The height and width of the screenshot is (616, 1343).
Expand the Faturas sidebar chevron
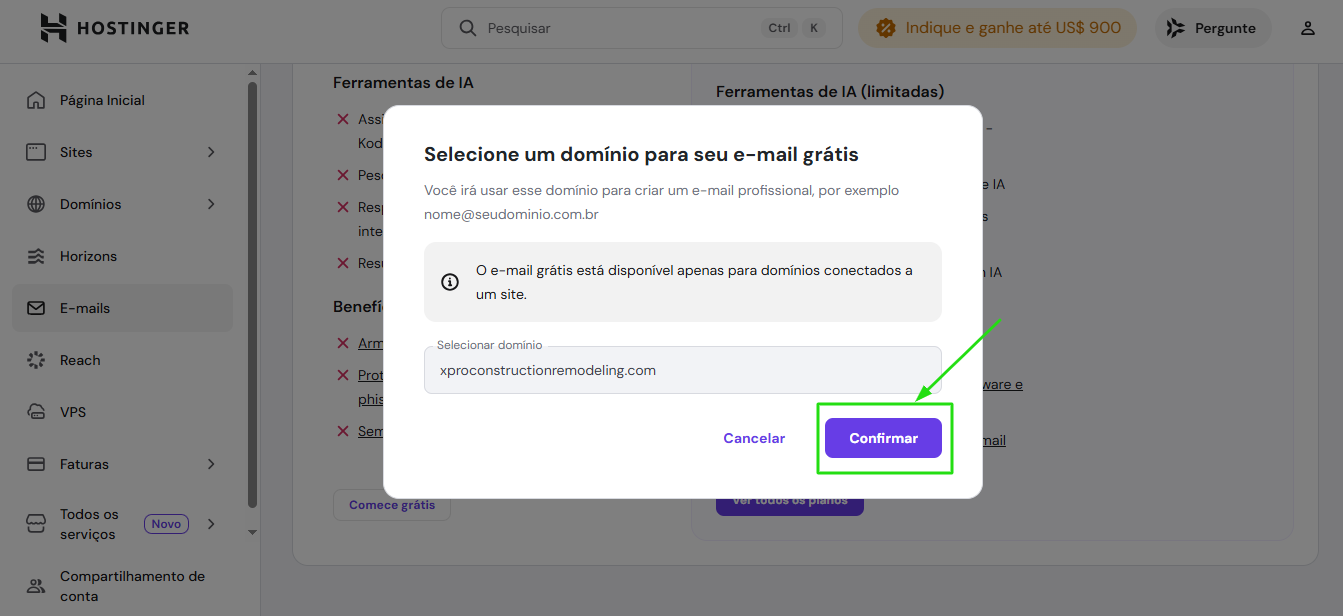coord(211,464)
